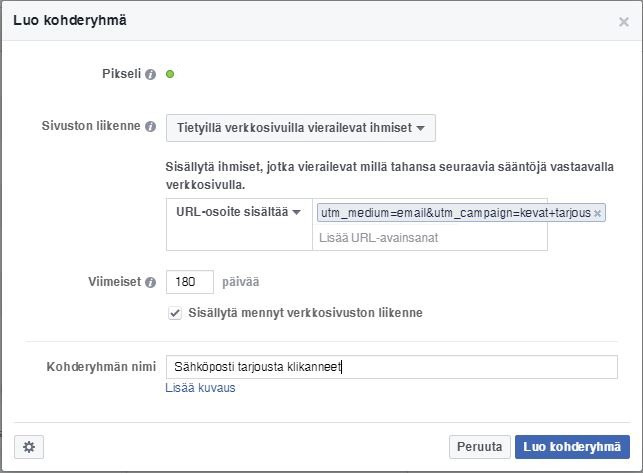Screen dimensions: 643x473
Task: Click the Luo kohderyhmä dialog title
Action: (70, 21)
